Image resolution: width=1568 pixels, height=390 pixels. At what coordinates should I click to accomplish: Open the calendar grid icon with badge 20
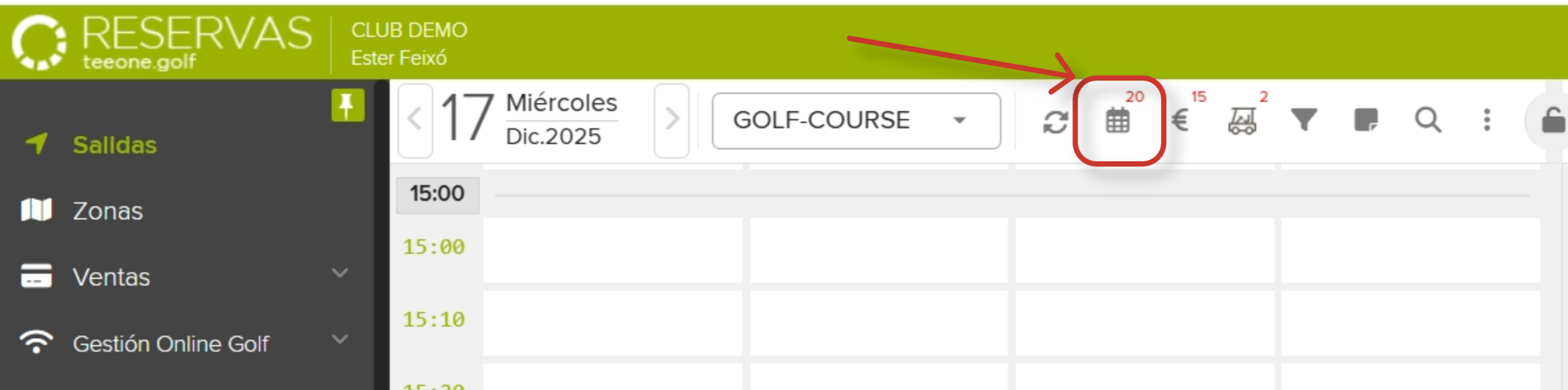pos(1118,120)
